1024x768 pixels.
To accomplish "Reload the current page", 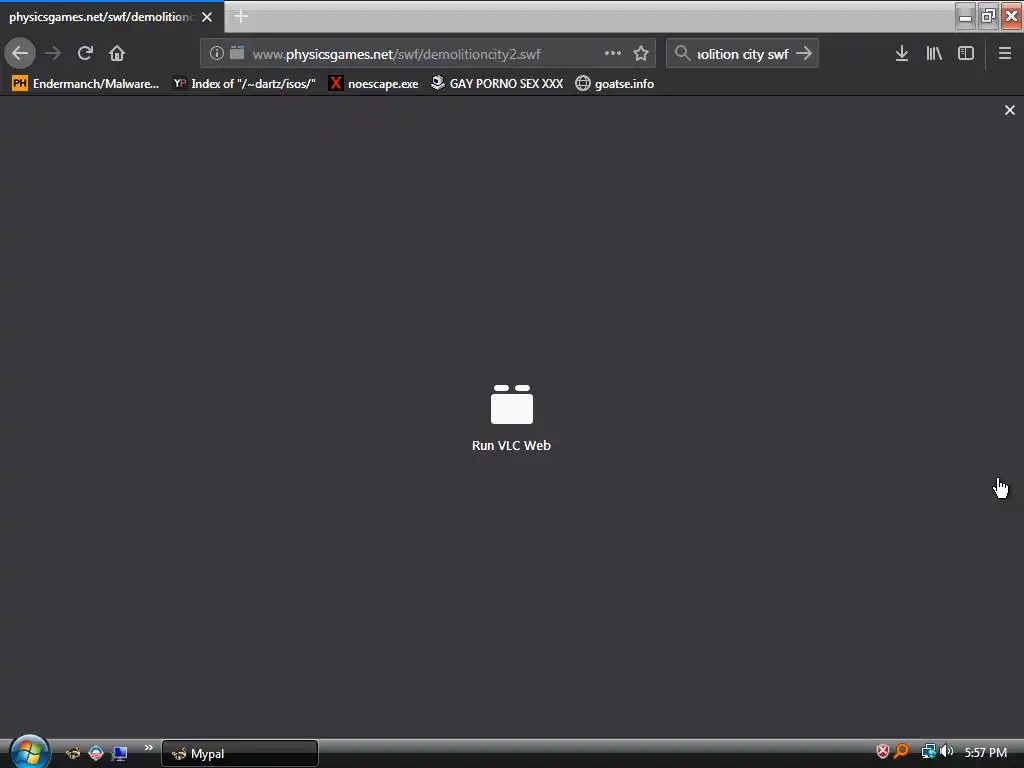I will coord(85,53).
